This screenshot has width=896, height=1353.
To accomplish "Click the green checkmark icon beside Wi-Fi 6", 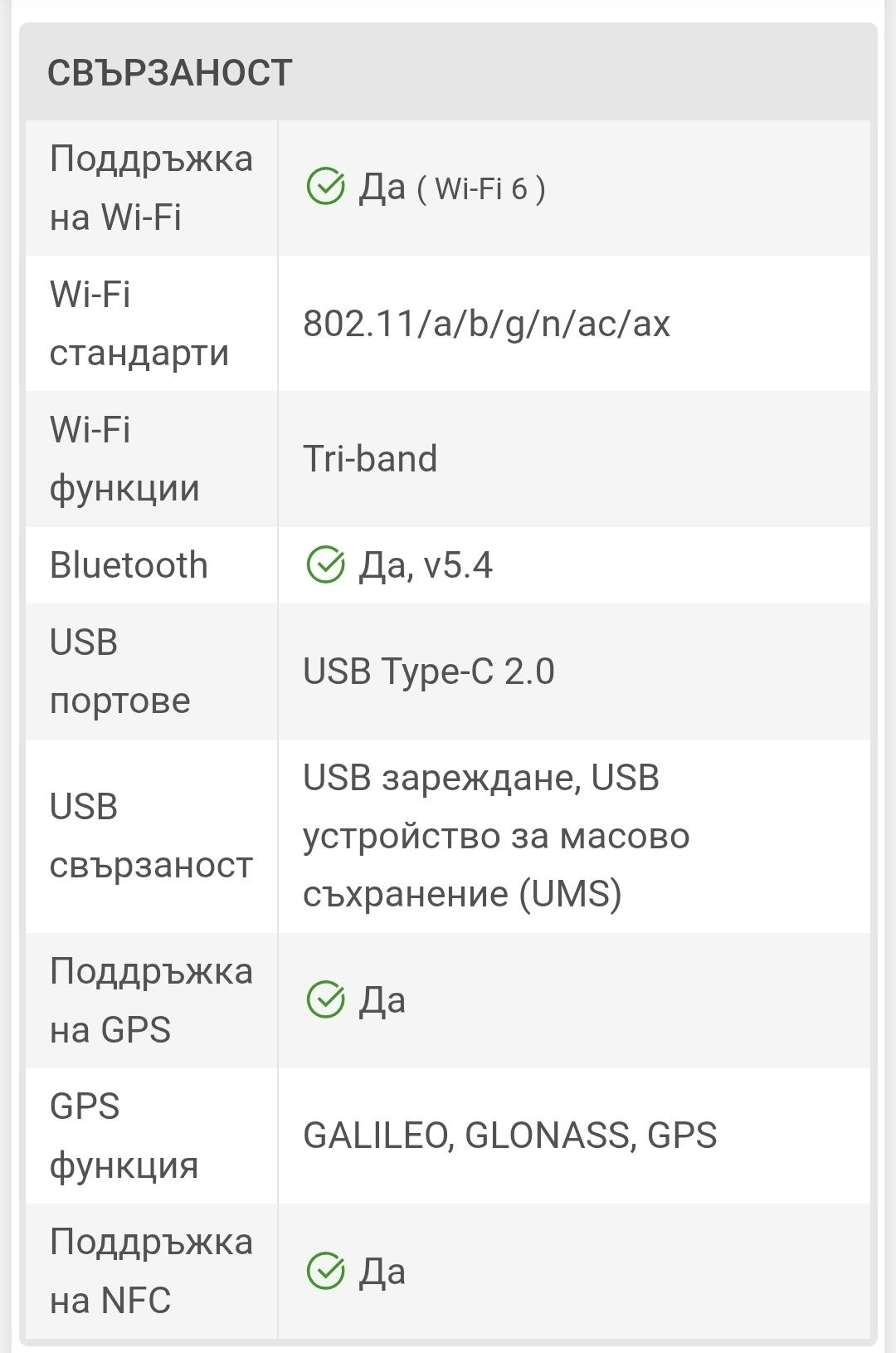I will point(325,187).
